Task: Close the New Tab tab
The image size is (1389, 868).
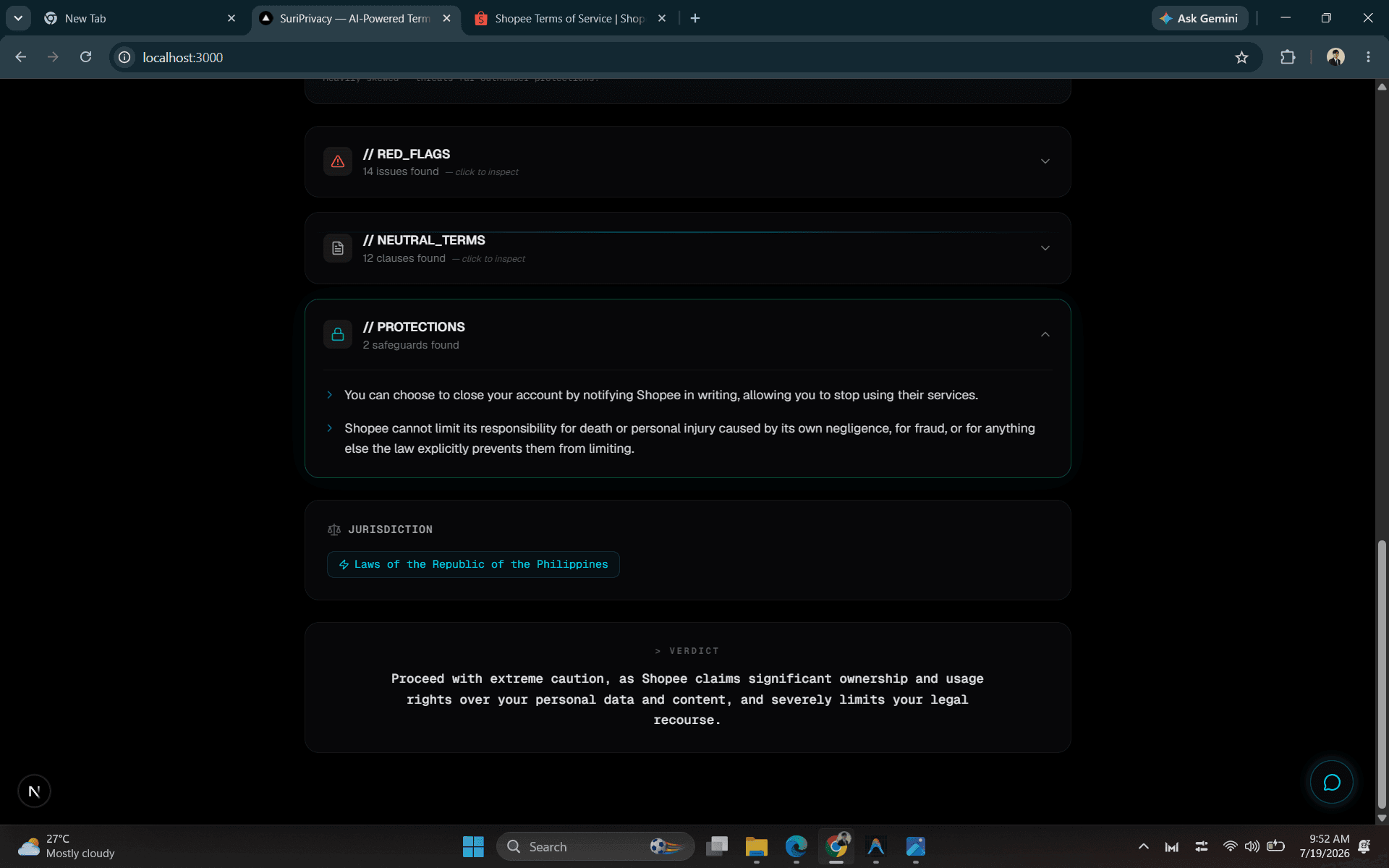Action: (x=231, y=18)
